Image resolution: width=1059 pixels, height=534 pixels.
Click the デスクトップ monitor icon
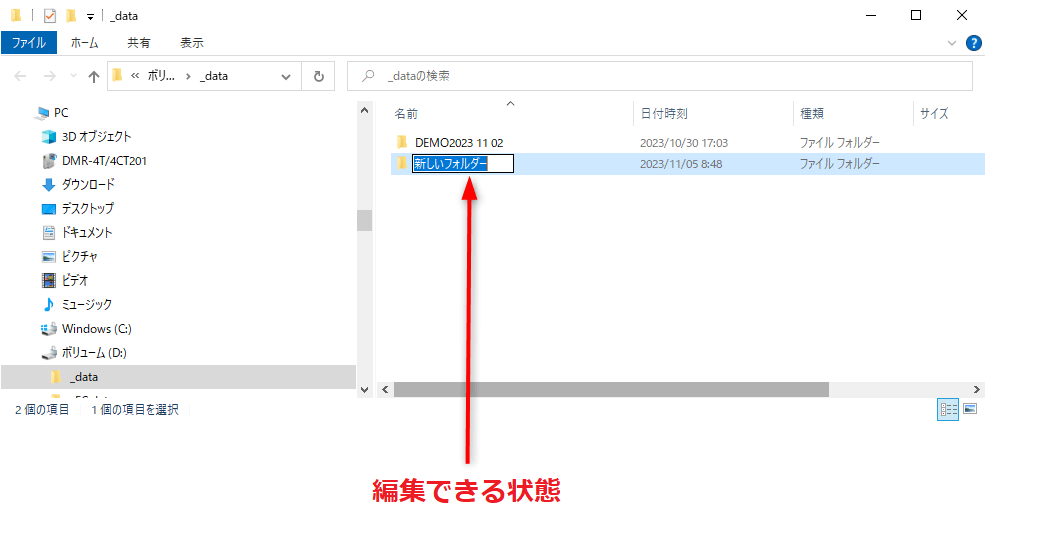[x=49, y=209]
